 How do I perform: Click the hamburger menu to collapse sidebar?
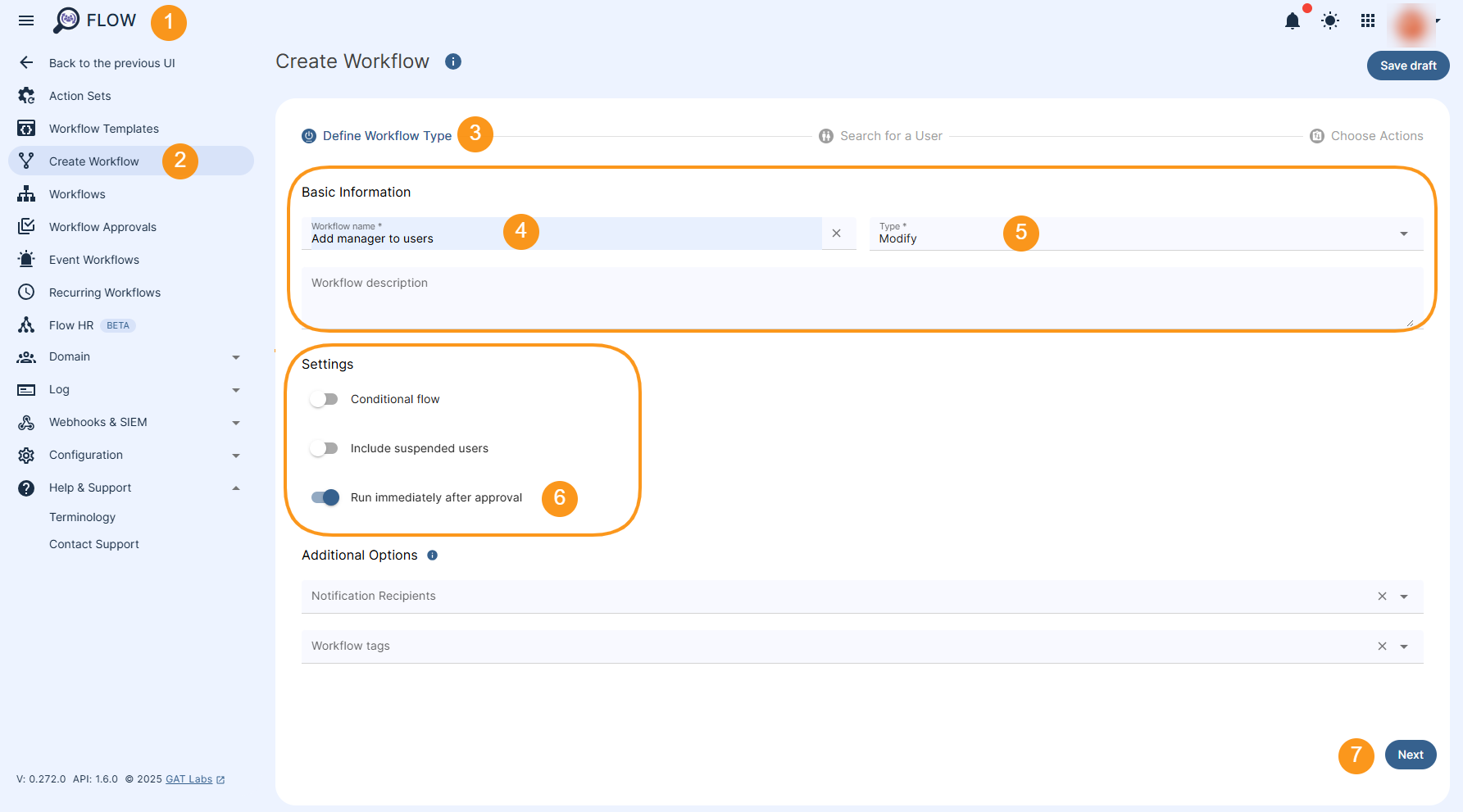coord(25,20)
